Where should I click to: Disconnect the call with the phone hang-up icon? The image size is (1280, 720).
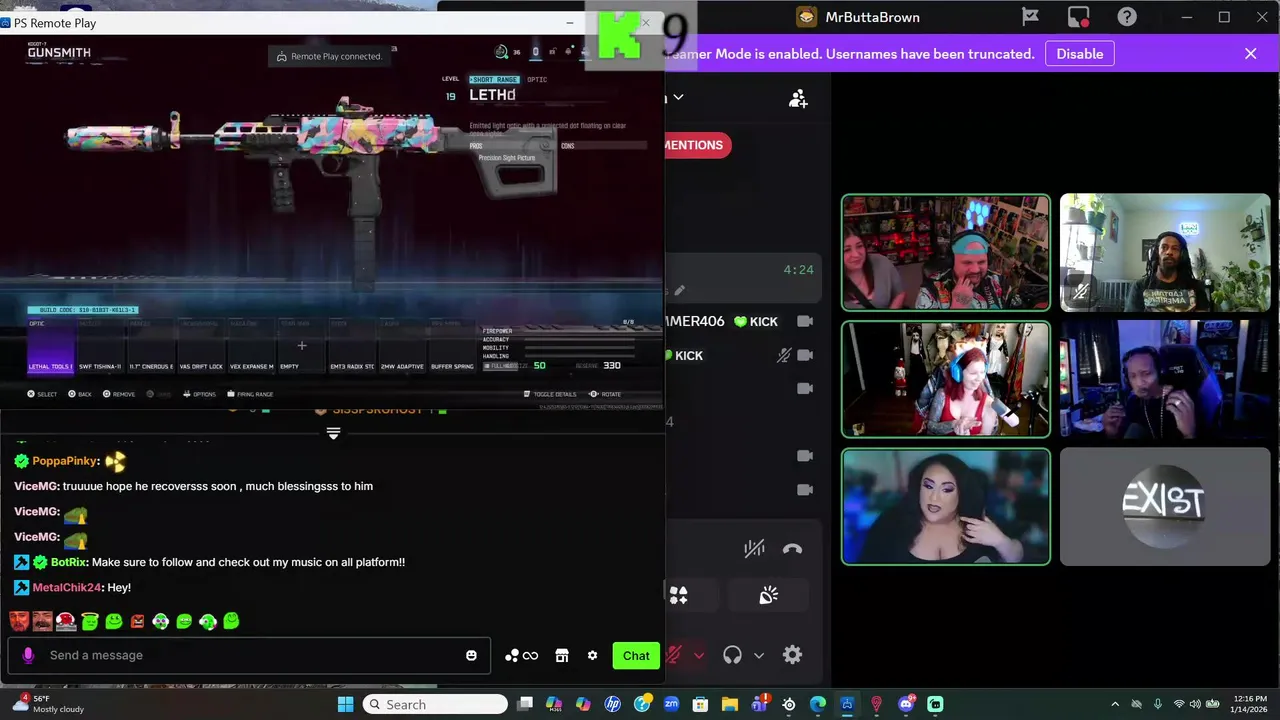pos(792,548)
